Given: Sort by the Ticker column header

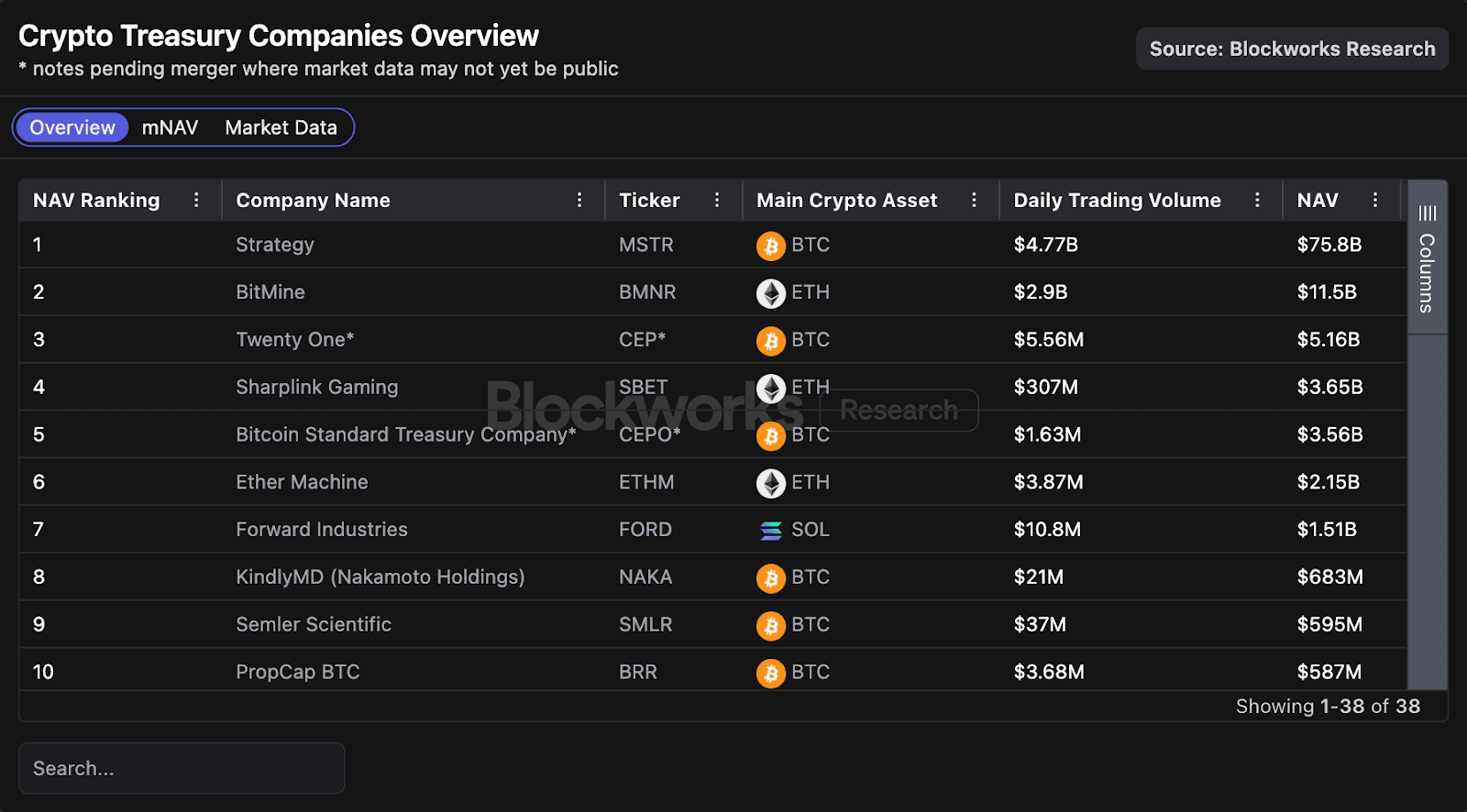Looking at the screenshot, I should click(x=649, y=200).
